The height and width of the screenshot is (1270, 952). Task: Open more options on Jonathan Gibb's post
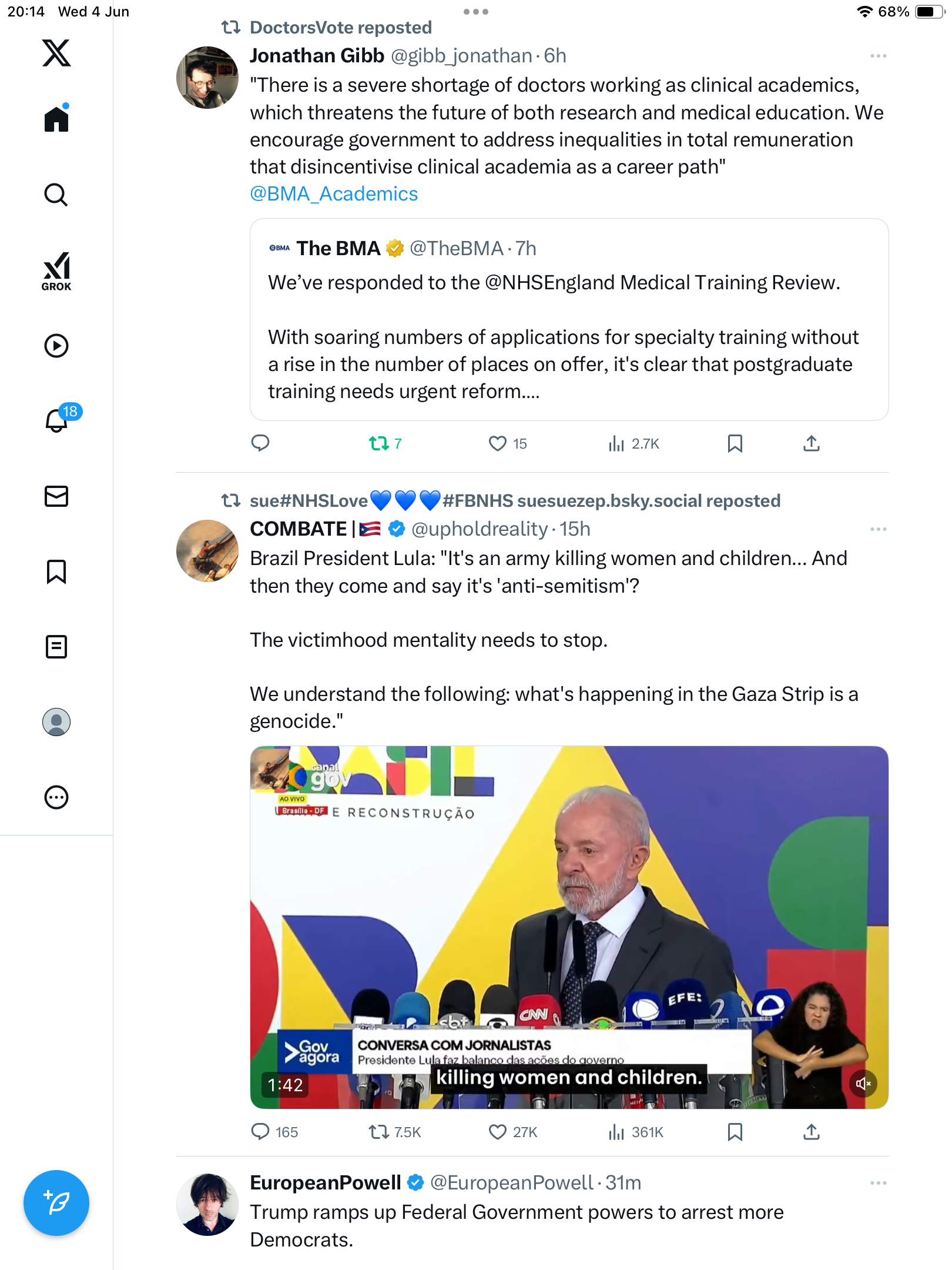click(878, 56)
